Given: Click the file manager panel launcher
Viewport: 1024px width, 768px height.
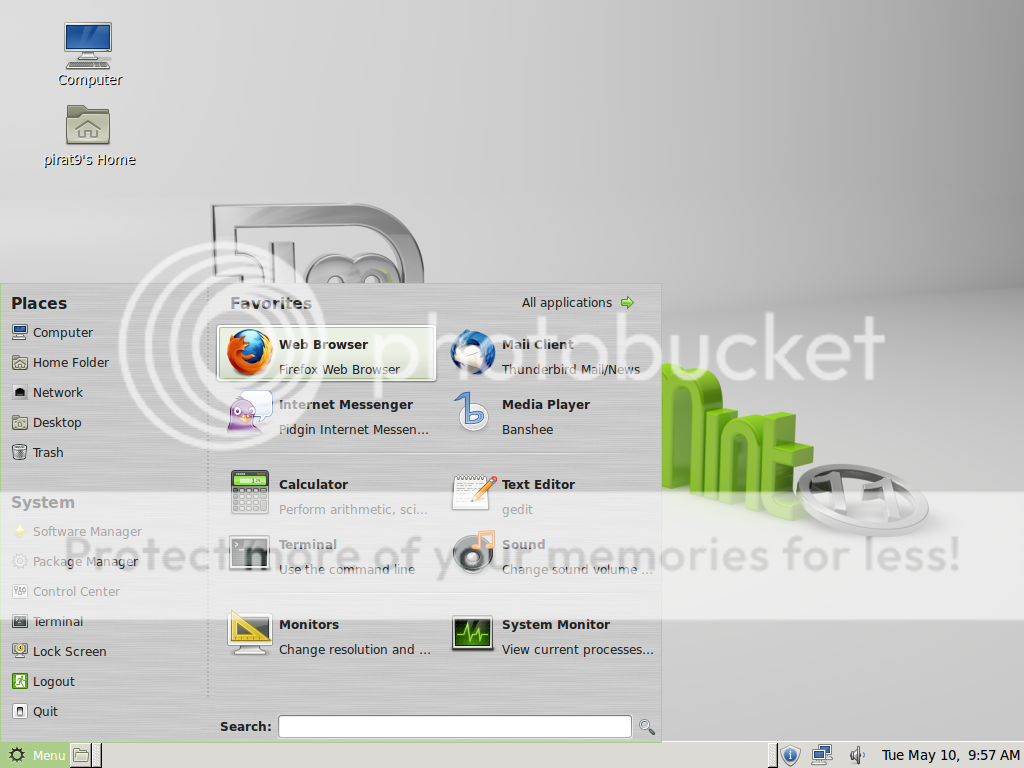Looking at the screenshot, I should click(x=80, y=756).
